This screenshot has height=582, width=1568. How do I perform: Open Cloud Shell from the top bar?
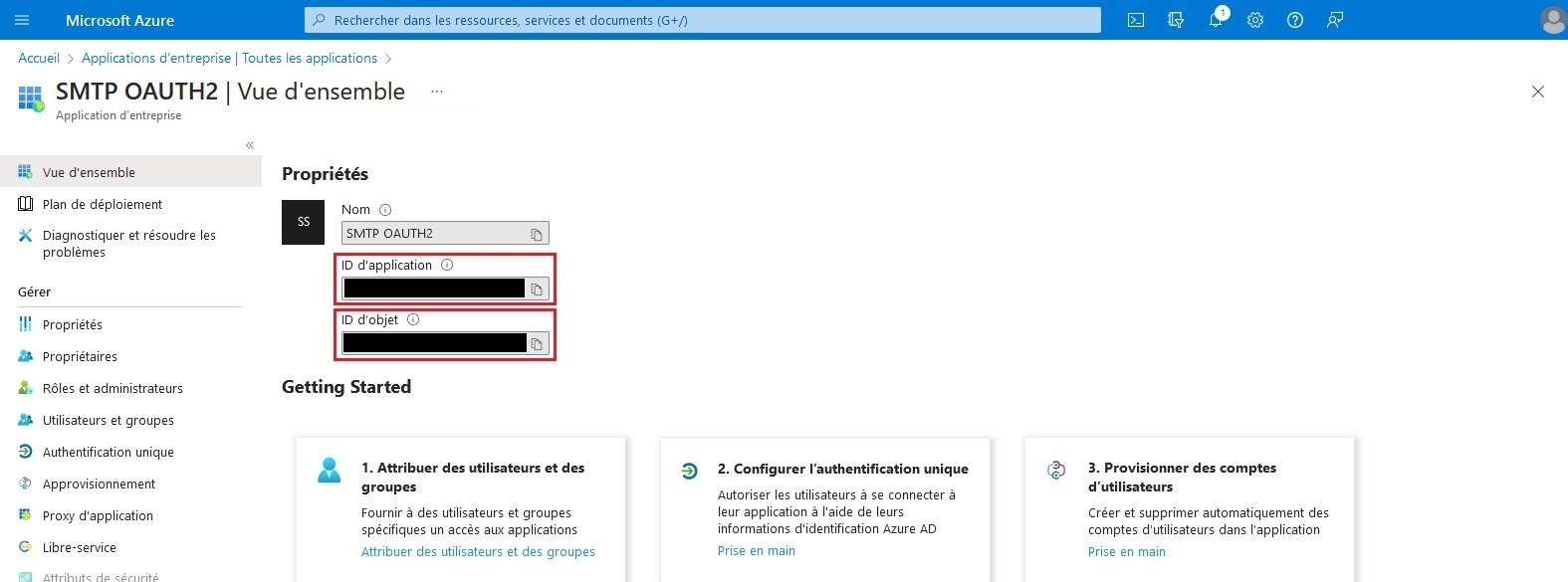click(x=1136, y=20)
